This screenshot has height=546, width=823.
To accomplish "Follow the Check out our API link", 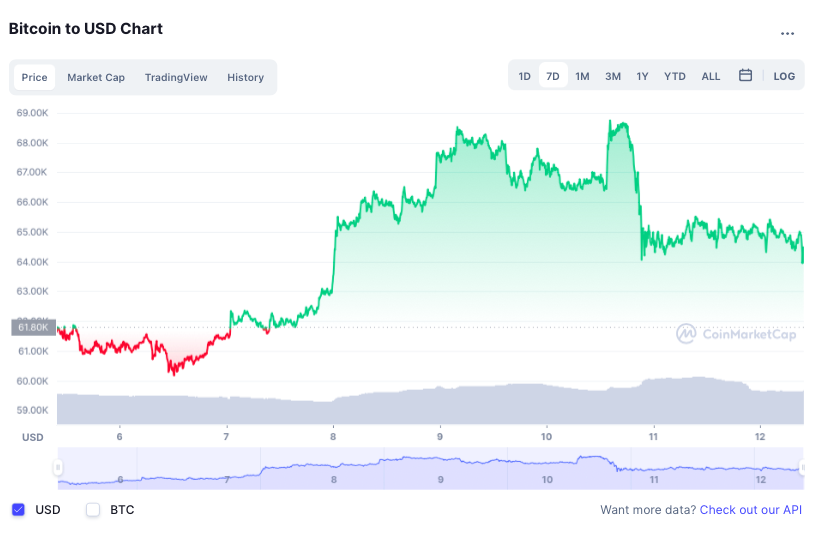I will point(750,510).
